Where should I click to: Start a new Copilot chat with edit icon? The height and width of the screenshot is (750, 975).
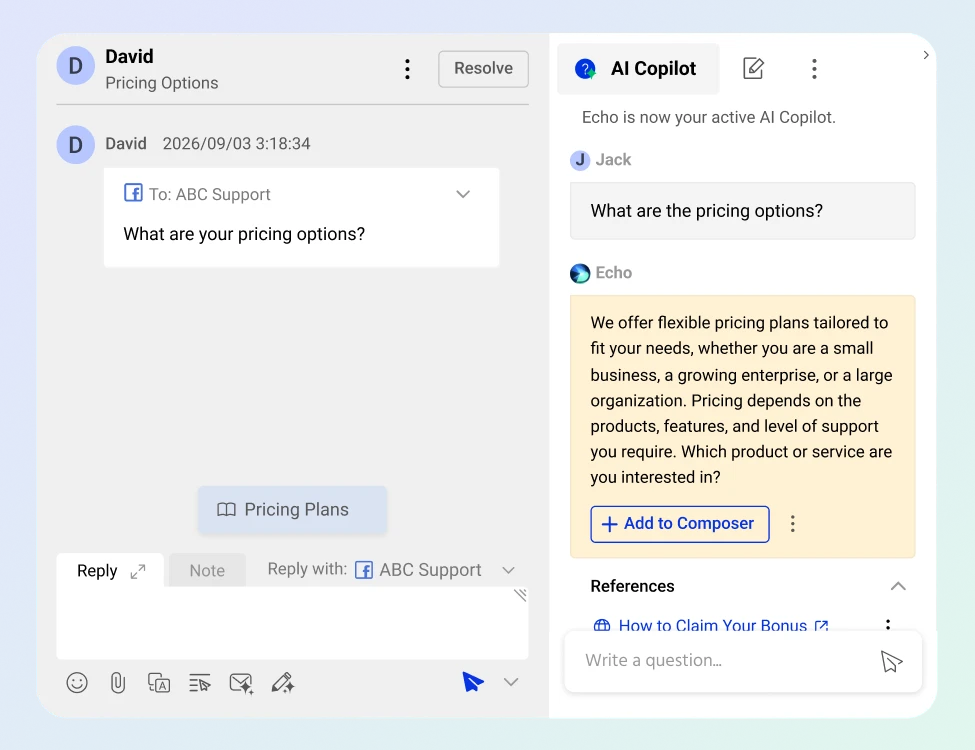754,68
